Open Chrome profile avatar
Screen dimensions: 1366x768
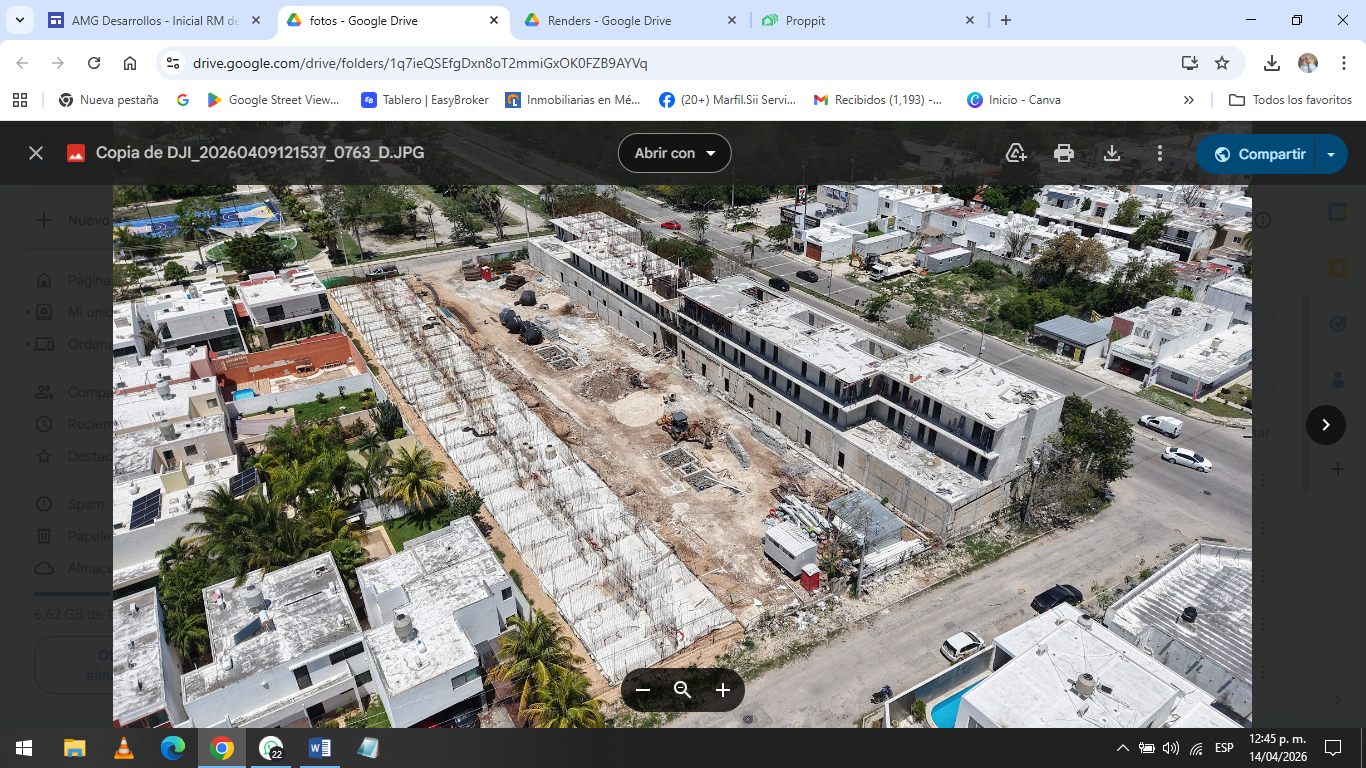click(1308, 63)
